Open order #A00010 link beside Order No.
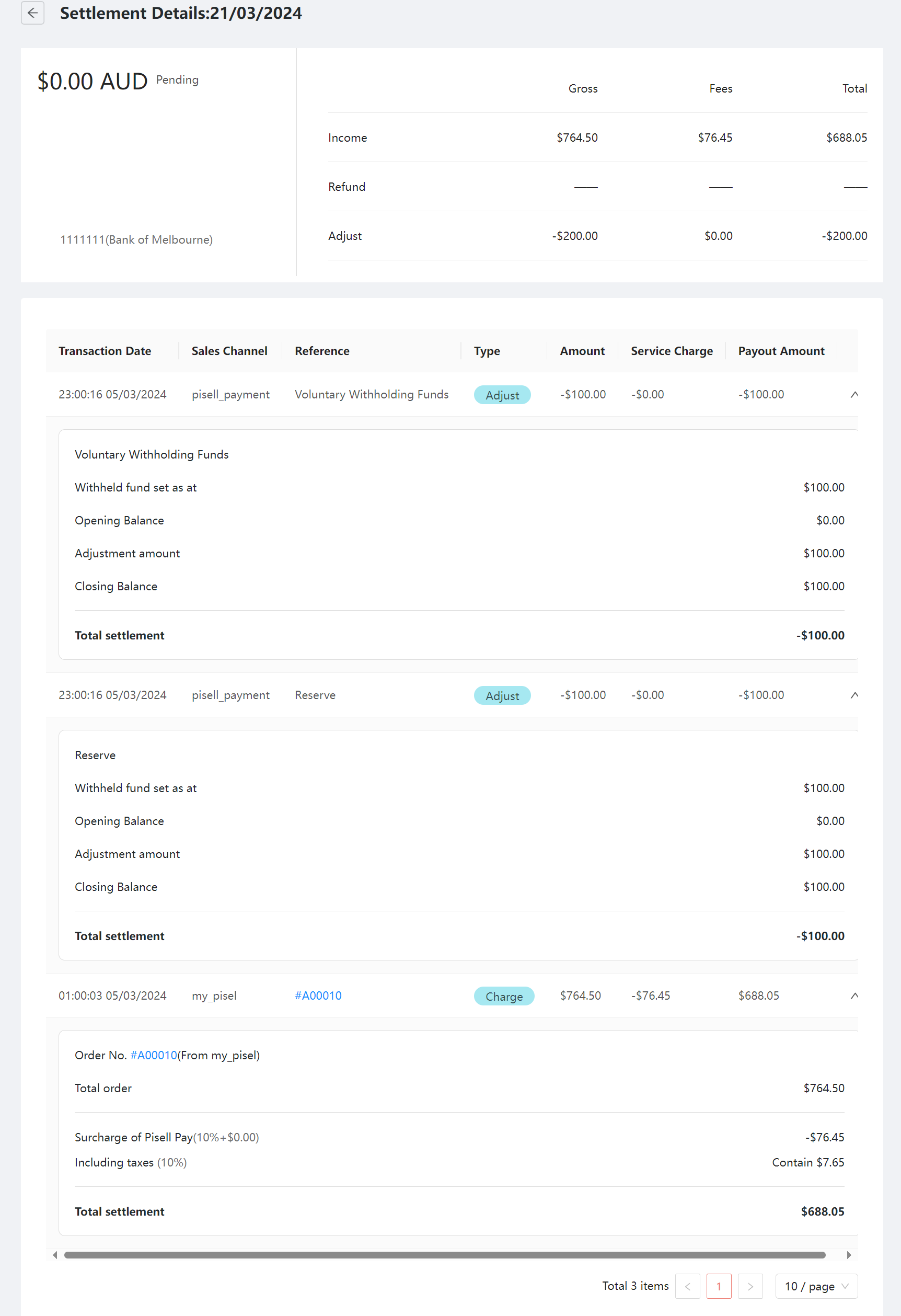The image size is (901, 1316). [153, 1056]
